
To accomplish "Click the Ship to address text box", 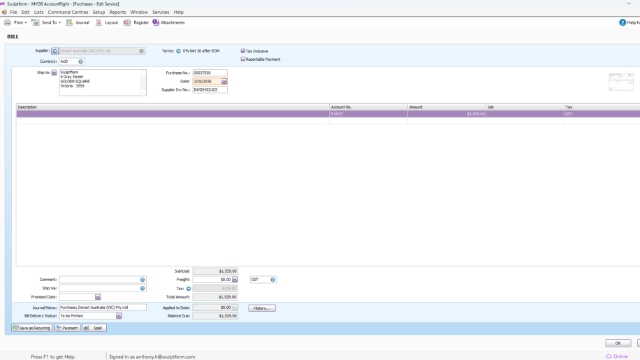I will (100, 82).
